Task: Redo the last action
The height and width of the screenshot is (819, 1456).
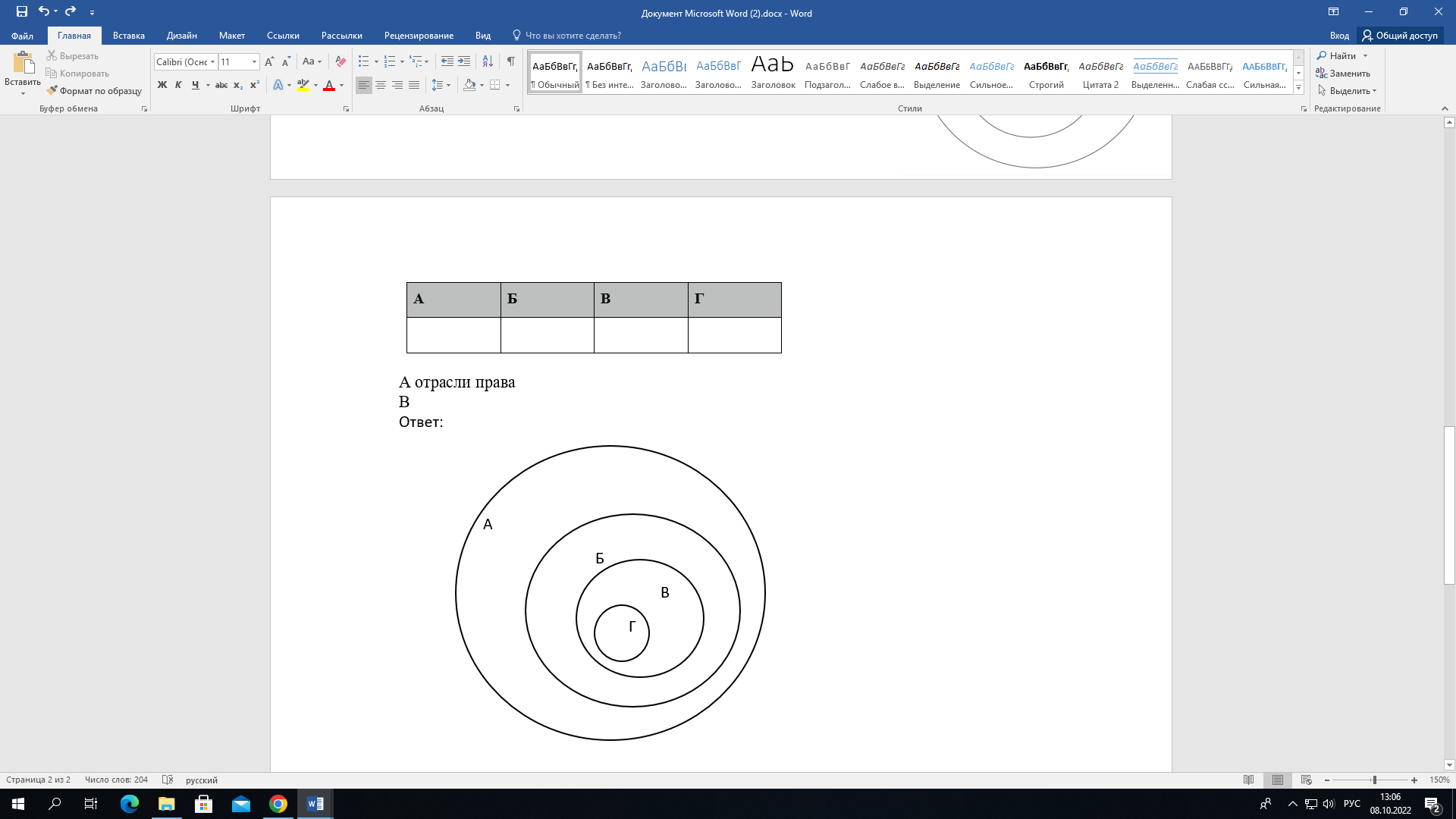Action: pyautogui.click(x=71, y=12)
